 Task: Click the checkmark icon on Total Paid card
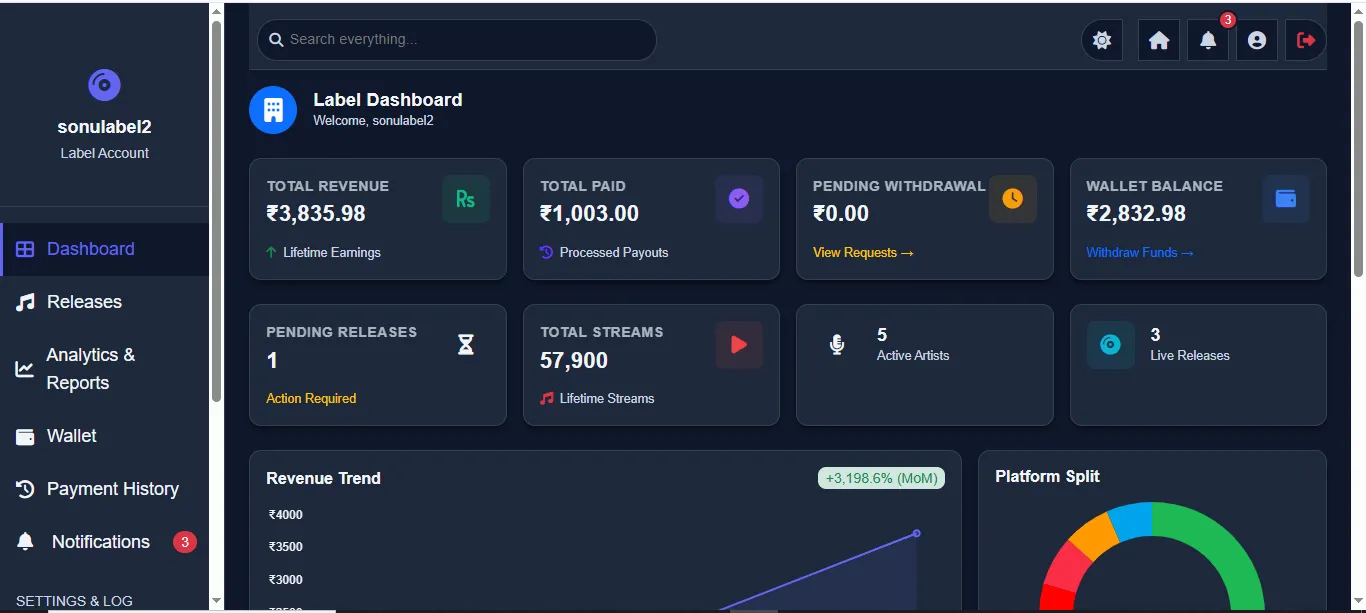pyautogui.click(x=739, y=199)
